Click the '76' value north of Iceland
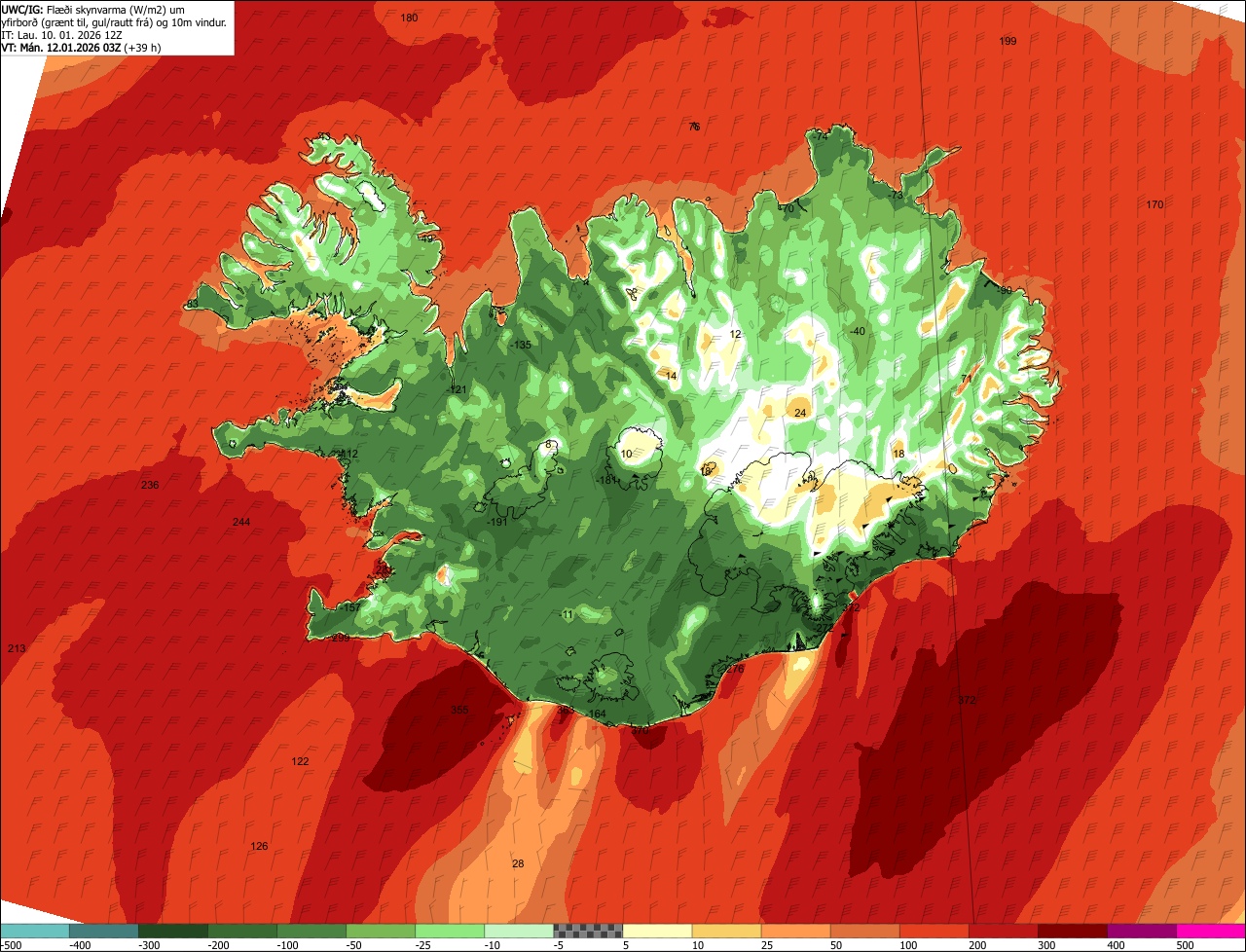Viewport: 1246px width, 952px height. click(x=694, y=127)
